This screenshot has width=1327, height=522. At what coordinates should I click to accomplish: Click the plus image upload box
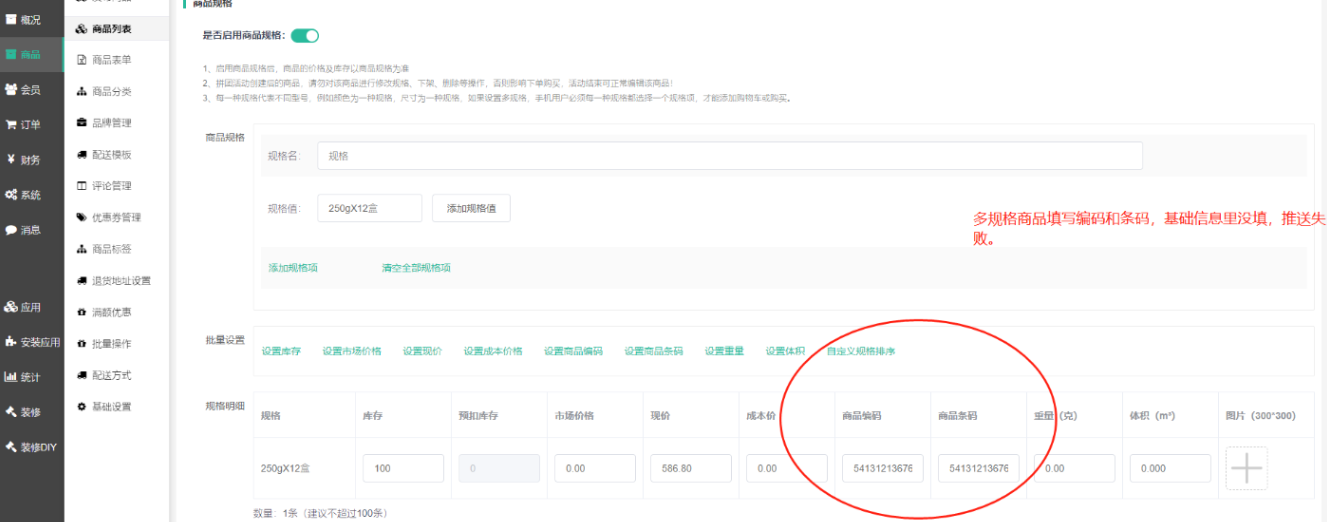point(1246,468)
